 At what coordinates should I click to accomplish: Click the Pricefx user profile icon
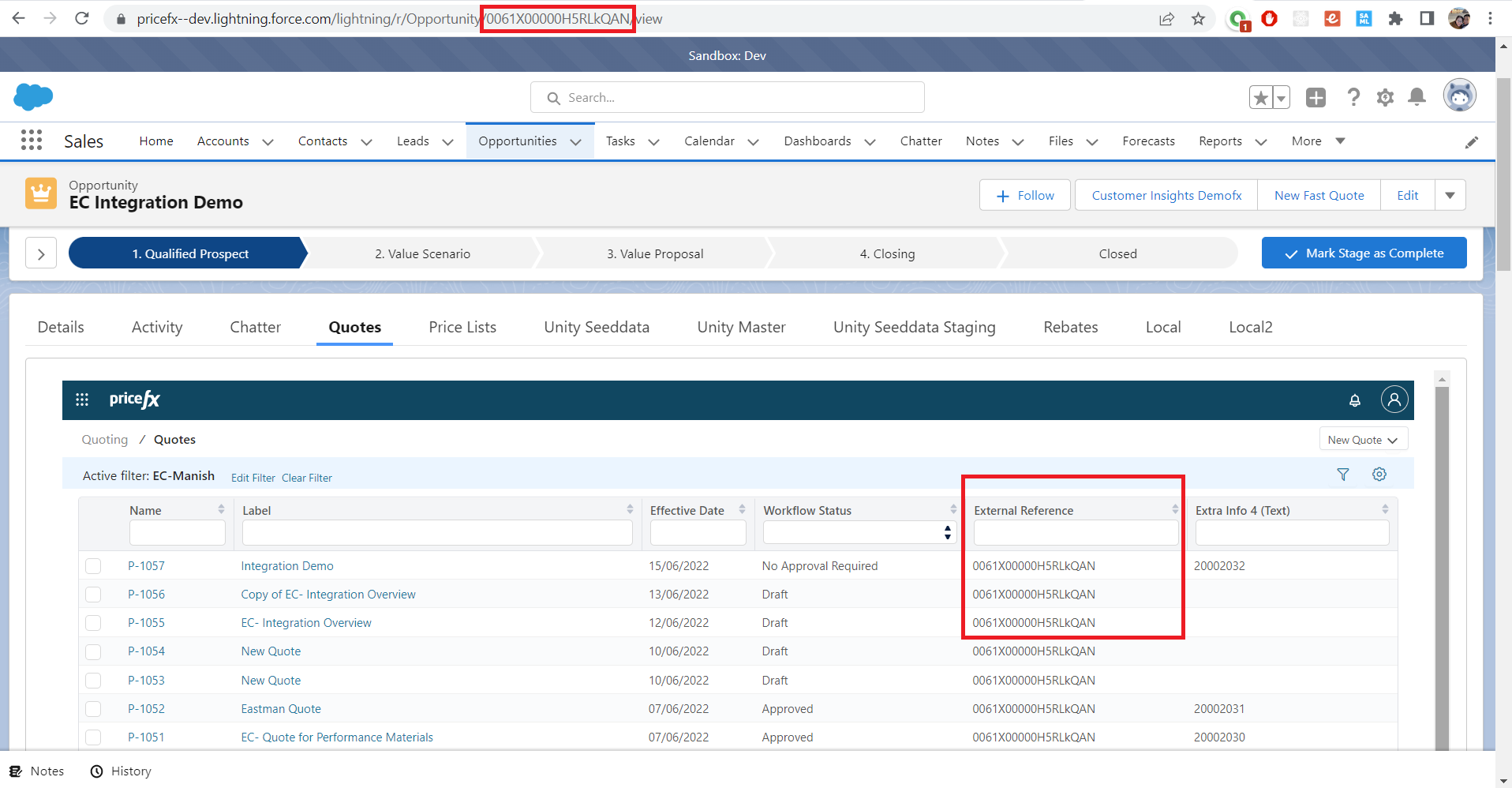tap(1394, 400)
